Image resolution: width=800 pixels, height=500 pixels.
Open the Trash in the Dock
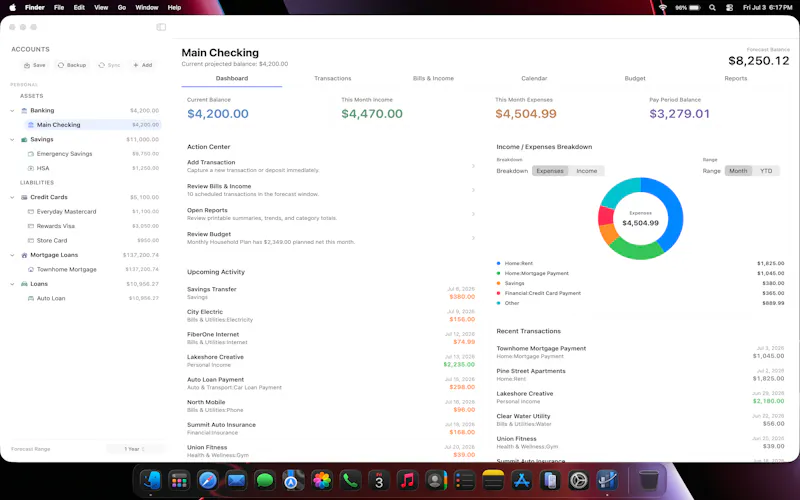(x=648, y=480)
